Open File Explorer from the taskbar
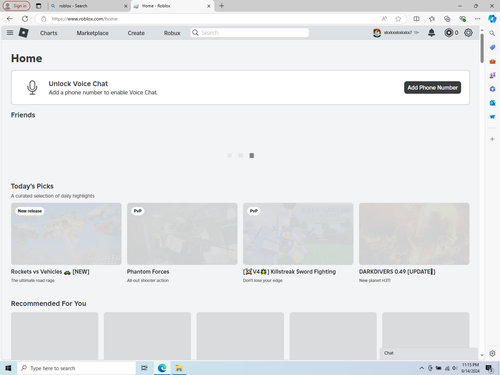Image resolution: width=500 pixels, height=375 pixels. click(179, 368)
